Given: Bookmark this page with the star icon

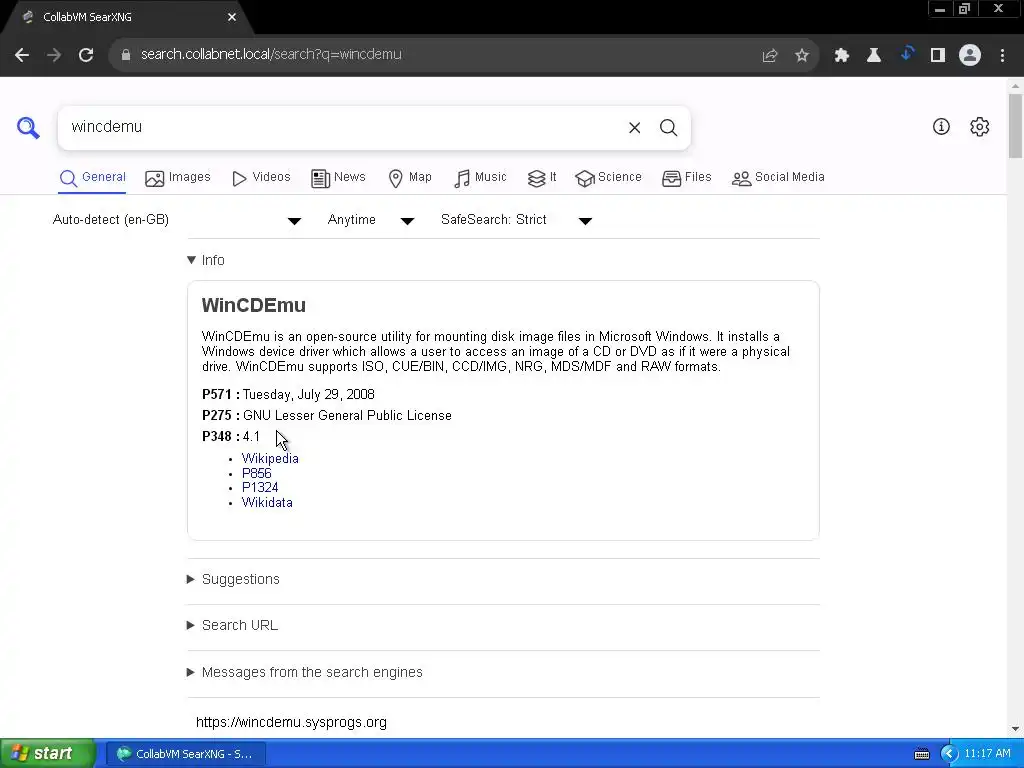Looking at the screenshot, I should pos(802,56).
